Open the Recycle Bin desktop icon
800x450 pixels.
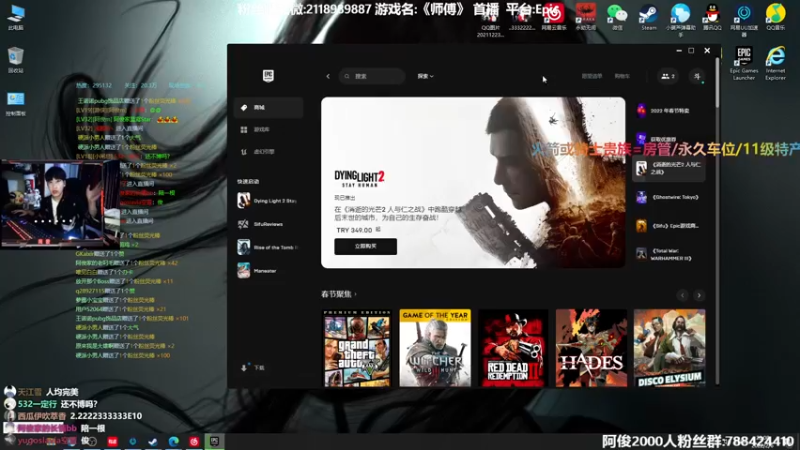click(15, 60)
